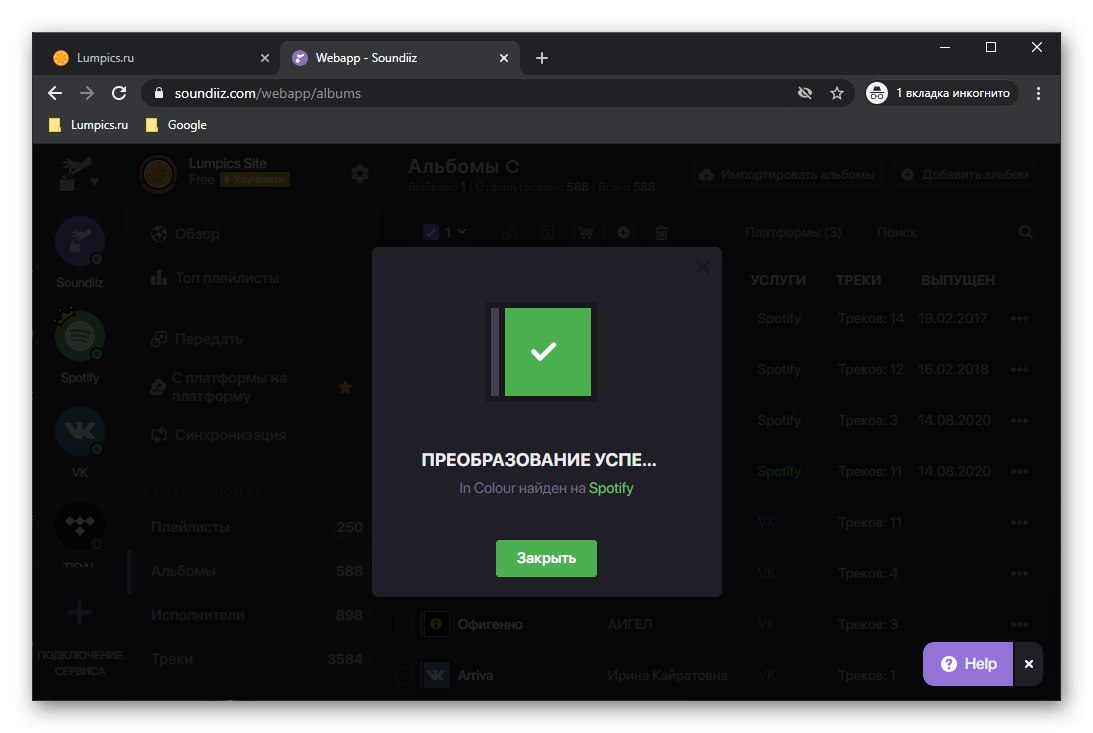Sort by the УСЛУГИ column header
1093x733 pixels.
(778, 280)
